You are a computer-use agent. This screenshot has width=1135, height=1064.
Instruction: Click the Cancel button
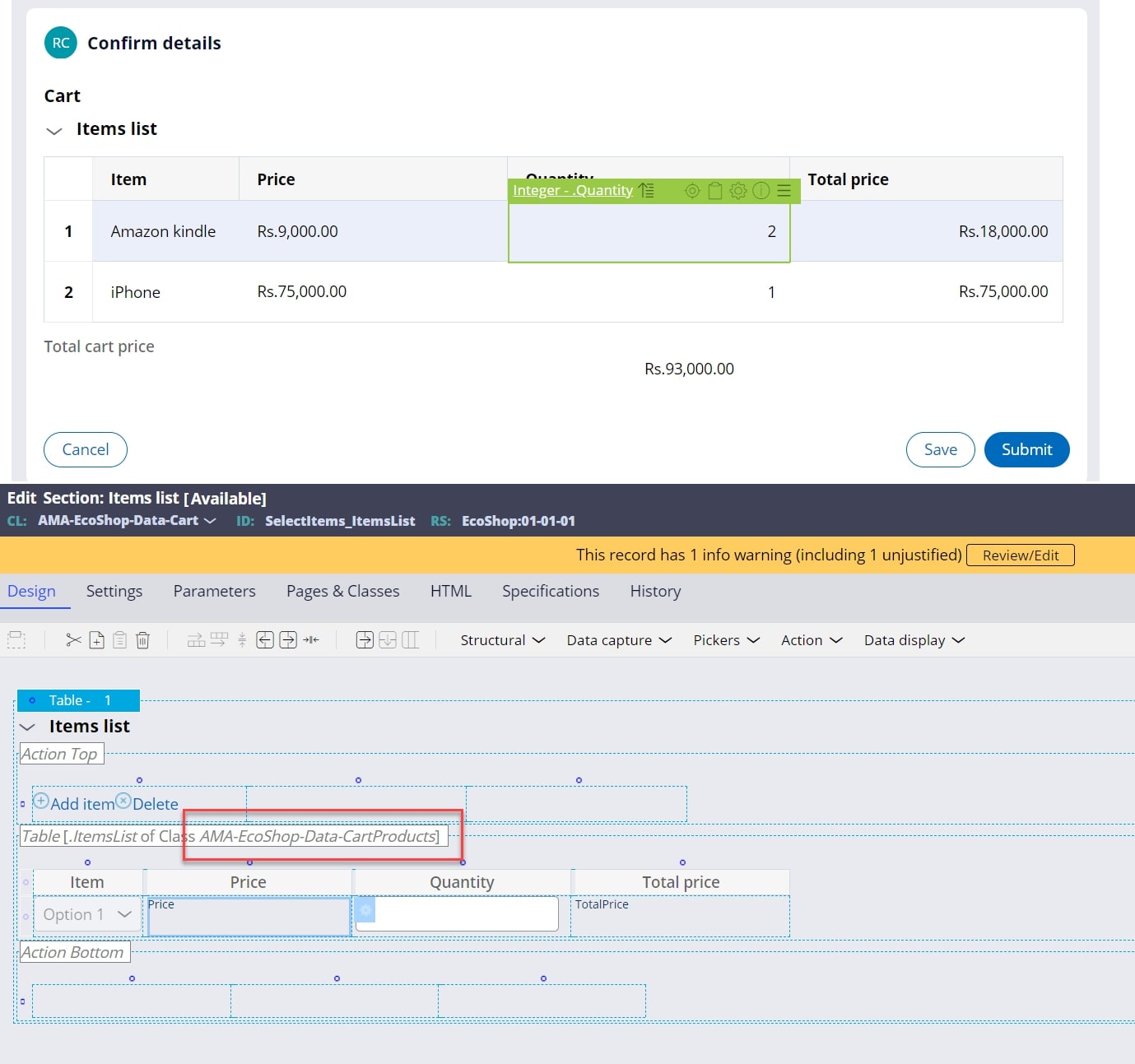click(86, 449)
